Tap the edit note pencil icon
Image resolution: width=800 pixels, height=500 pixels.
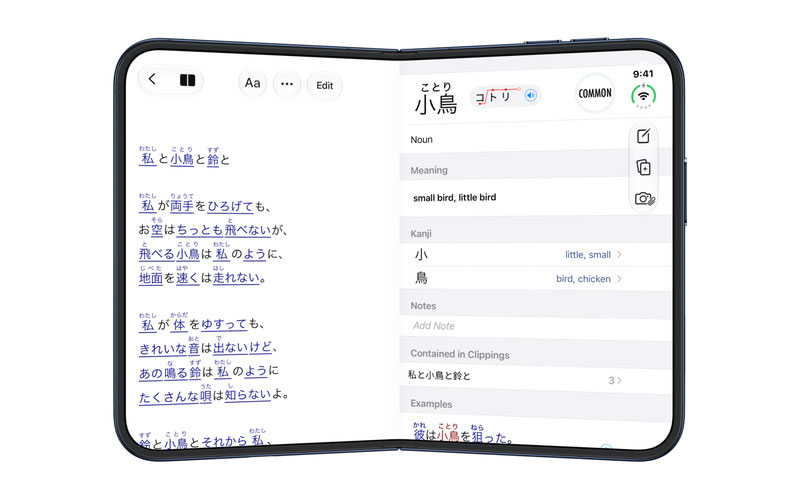[x=643, y=136]
